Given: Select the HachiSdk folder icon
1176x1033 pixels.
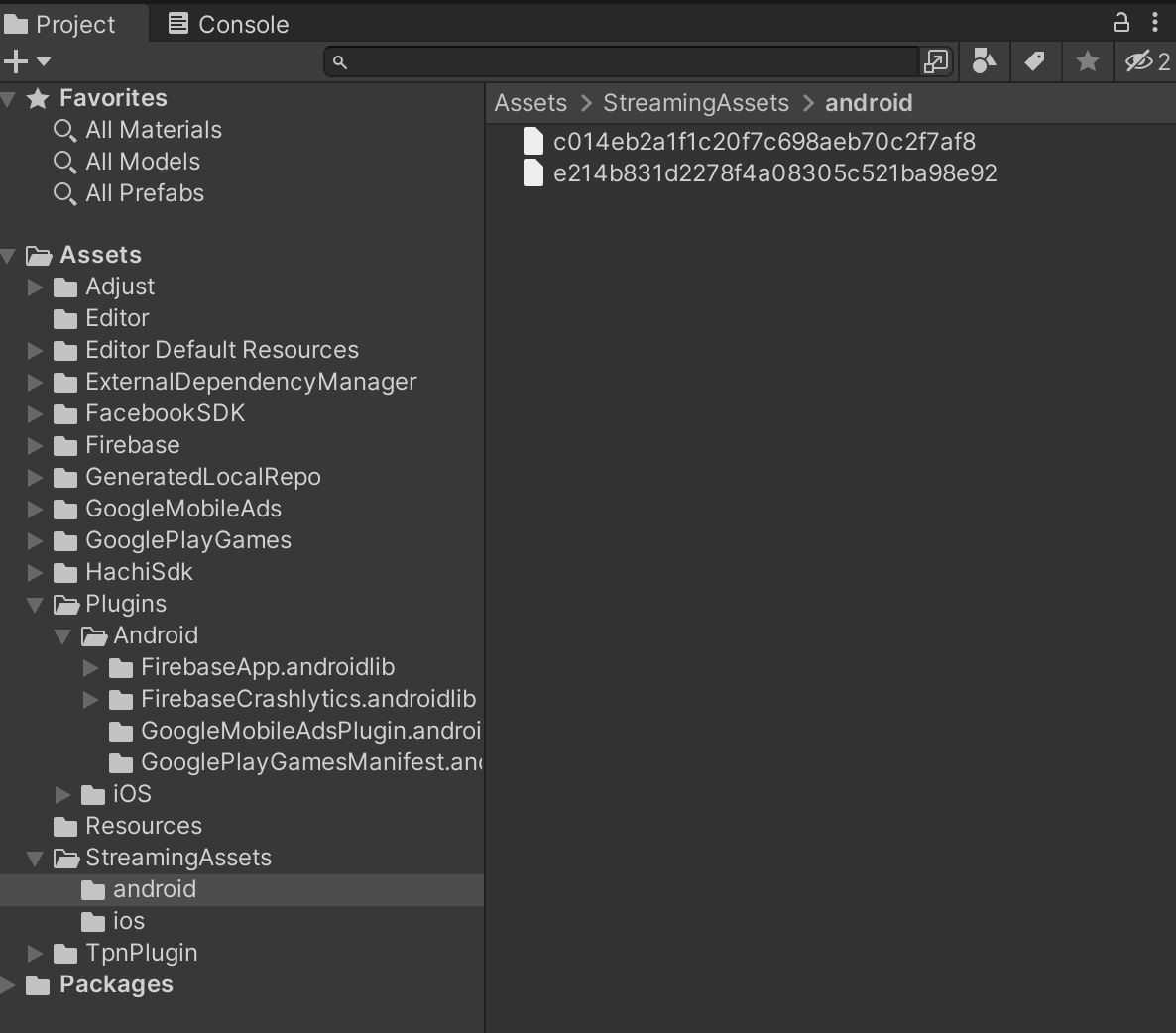Looking at the screenshot, I should tap(65, 573).
